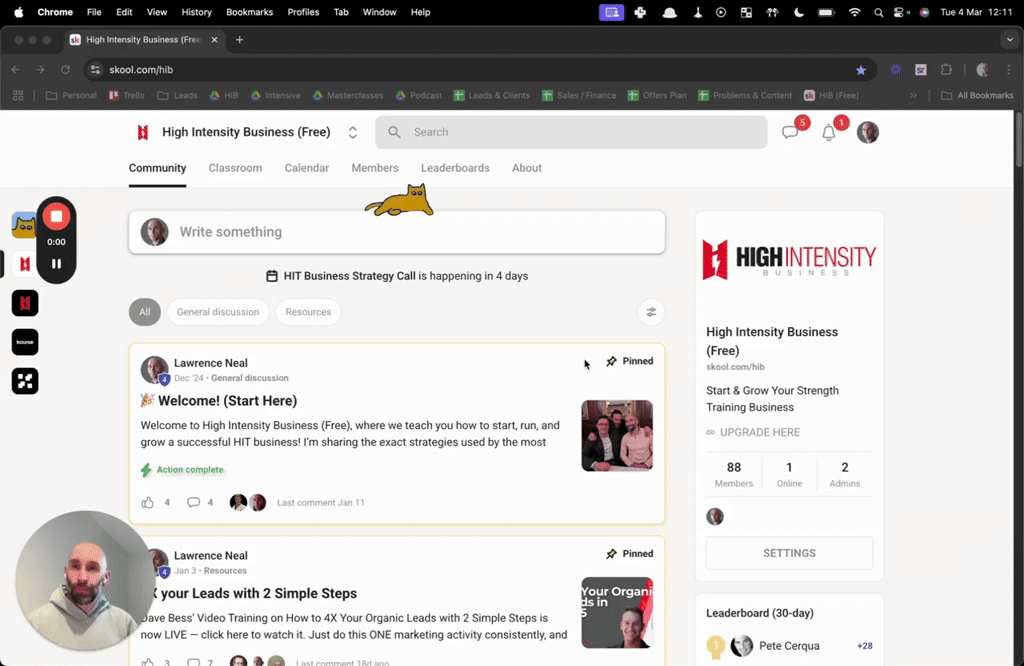Expand the community switcher arrows
The height and width of the screenshot is (666, 1024).
pyautogui.click(x=353, y=133)
